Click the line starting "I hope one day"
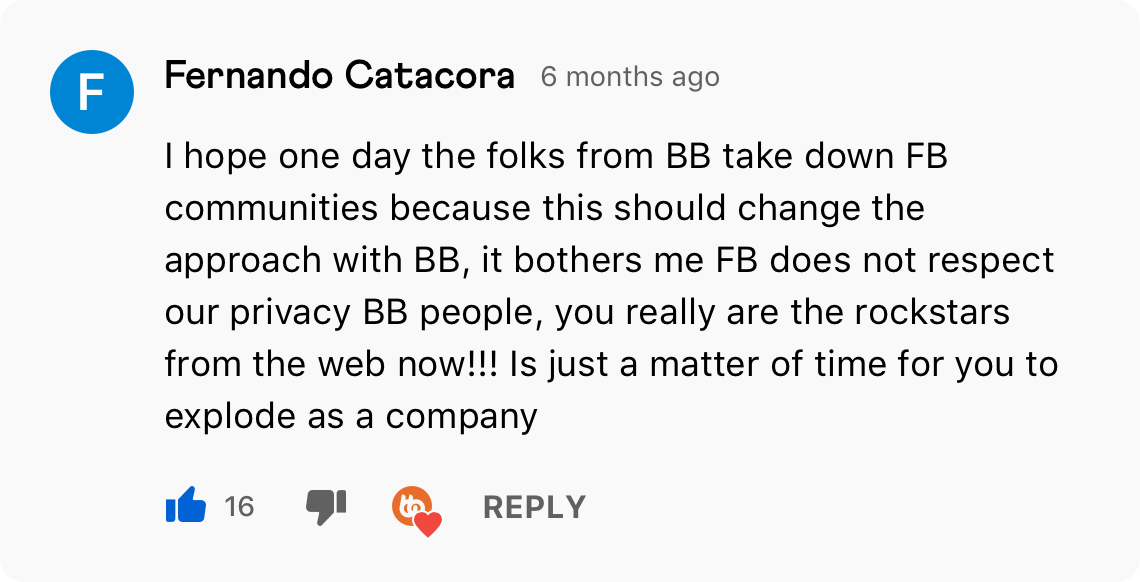This screenshot has height=582, width=1140. [x=555, y=157]
